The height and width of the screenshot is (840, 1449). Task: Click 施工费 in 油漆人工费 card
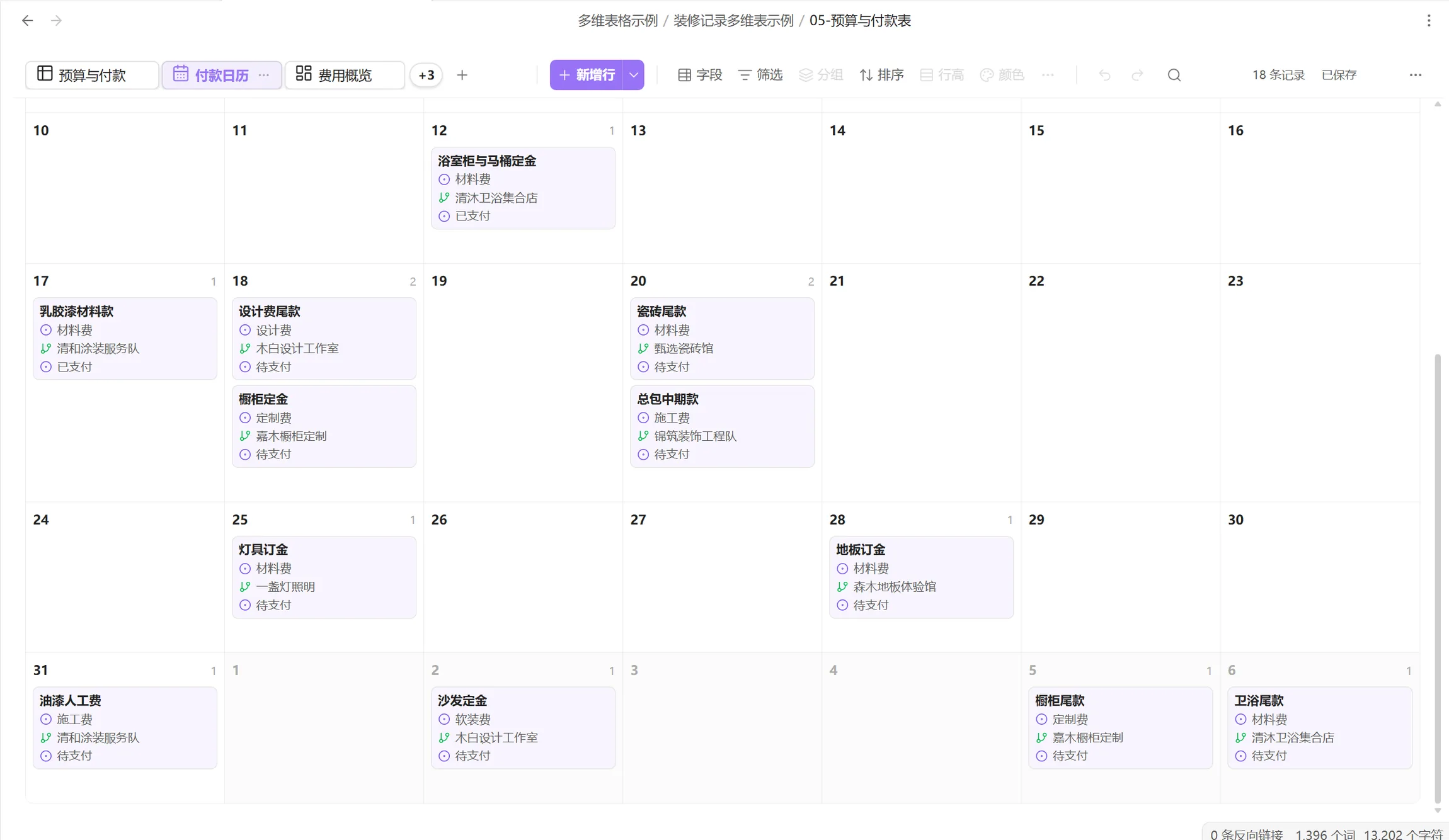pos(74,719)
